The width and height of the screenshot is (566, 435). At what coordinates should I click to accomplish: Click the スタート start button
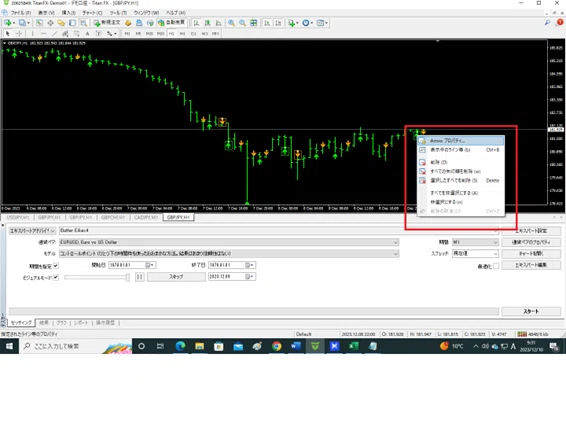point(531,311)
